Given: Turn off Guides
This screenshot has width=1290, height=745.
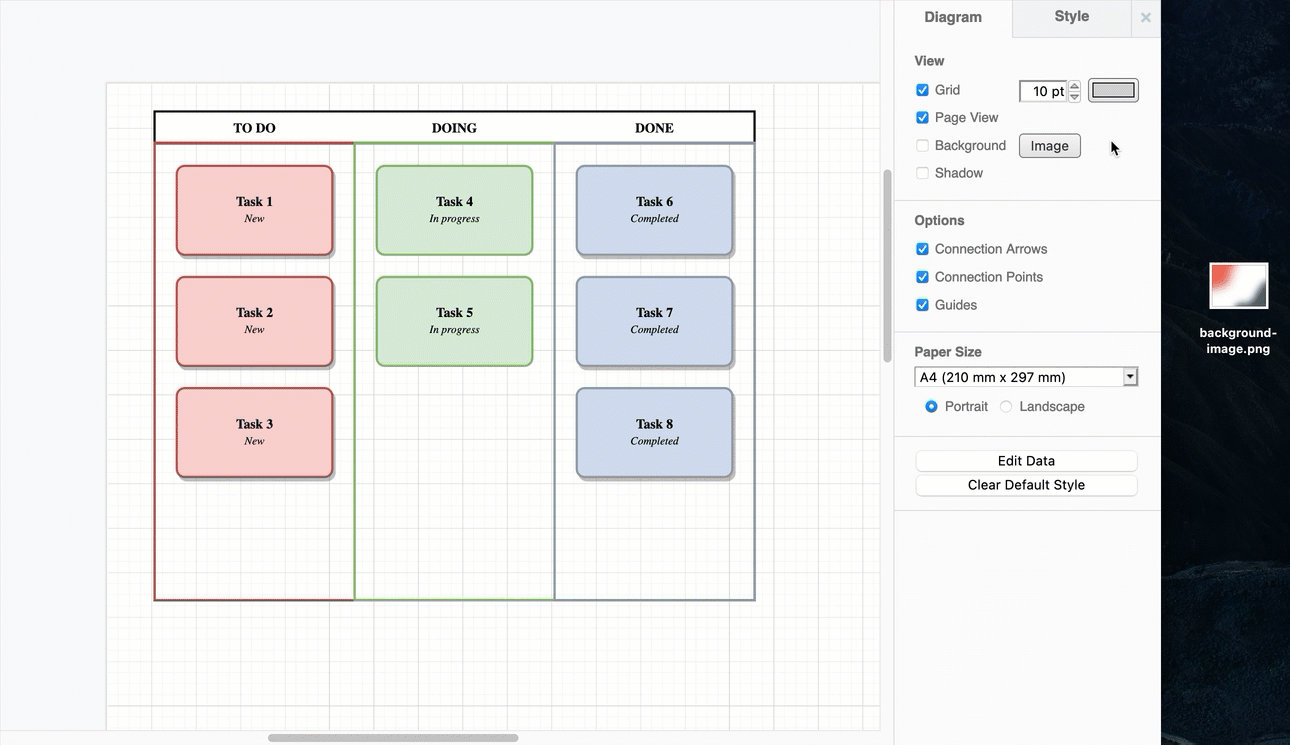Looking at the screenshot, I should coord(922,304).
